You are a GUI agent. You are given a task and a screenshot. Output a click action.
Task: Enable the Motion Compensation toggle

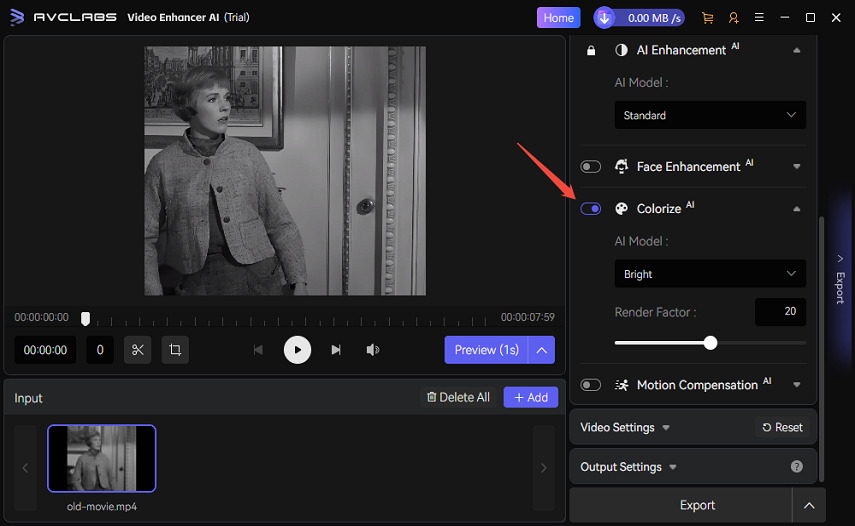click(591, 385)
